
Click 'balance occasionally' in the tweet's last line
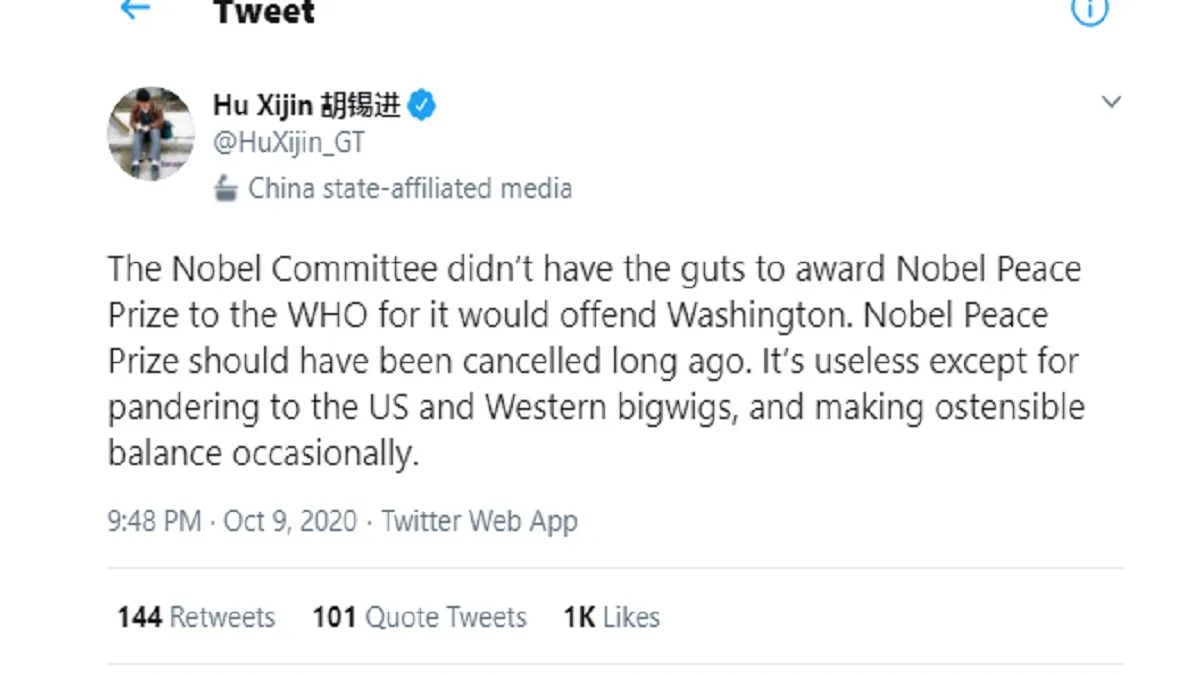point(262,453)
